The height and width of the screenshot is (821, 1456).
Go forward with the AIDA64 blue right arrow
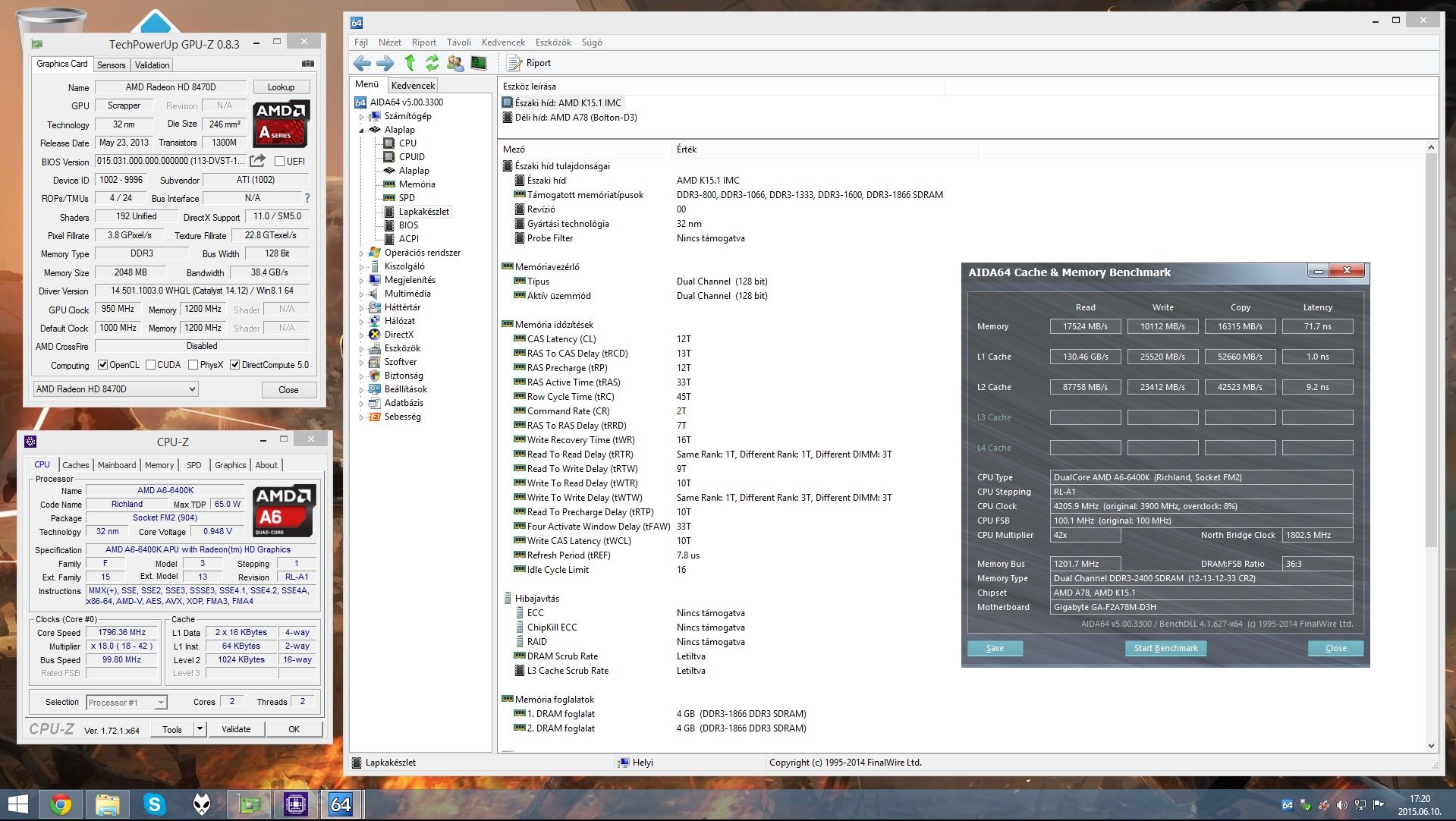(x=385, y=63)
